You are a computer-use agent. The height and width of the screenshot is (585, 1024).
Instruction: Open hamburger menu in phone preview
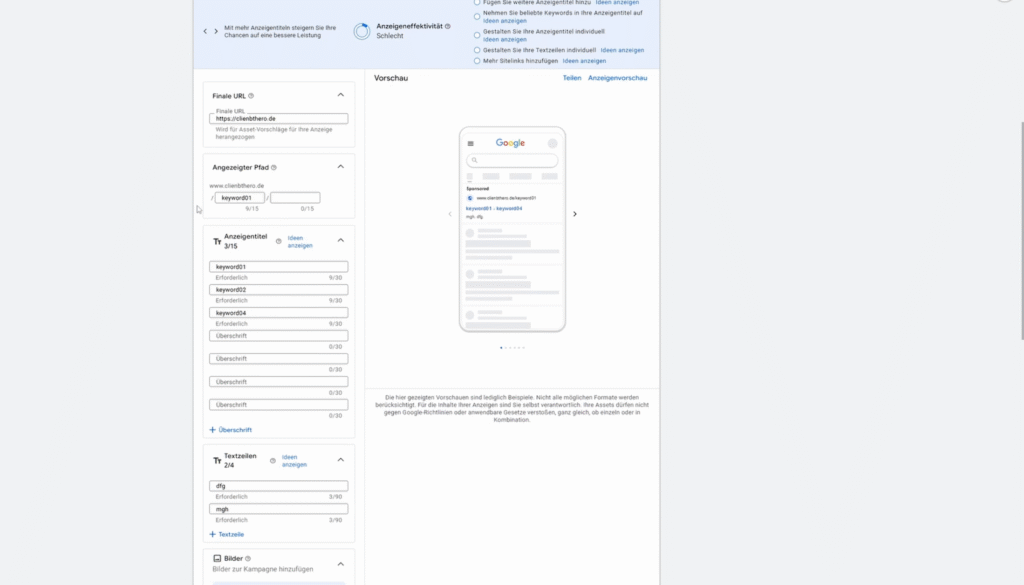click(470, 144)
